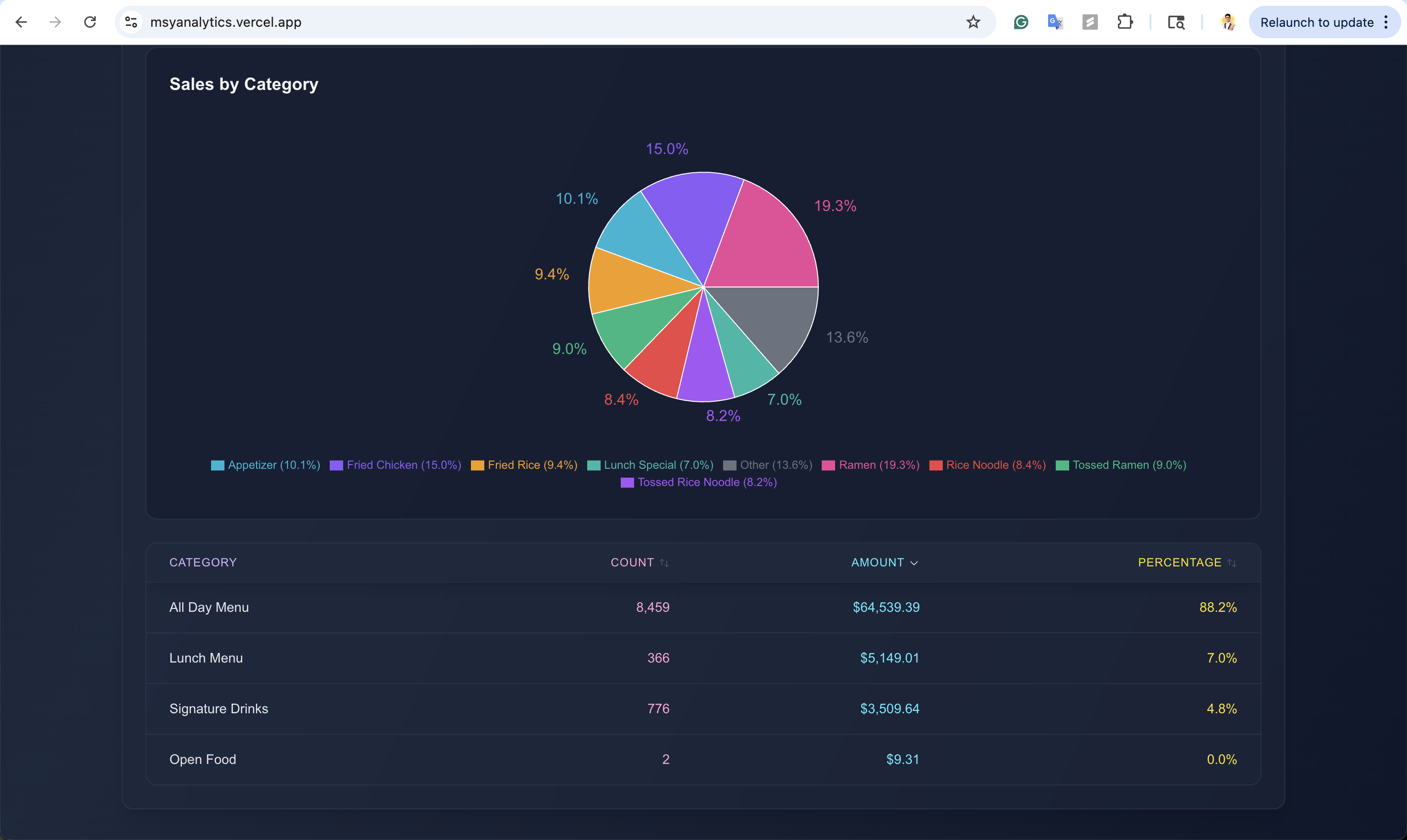1407x840 pixels.
Task: Open the Grammarly extension icon
Action: pos(1020,22)
